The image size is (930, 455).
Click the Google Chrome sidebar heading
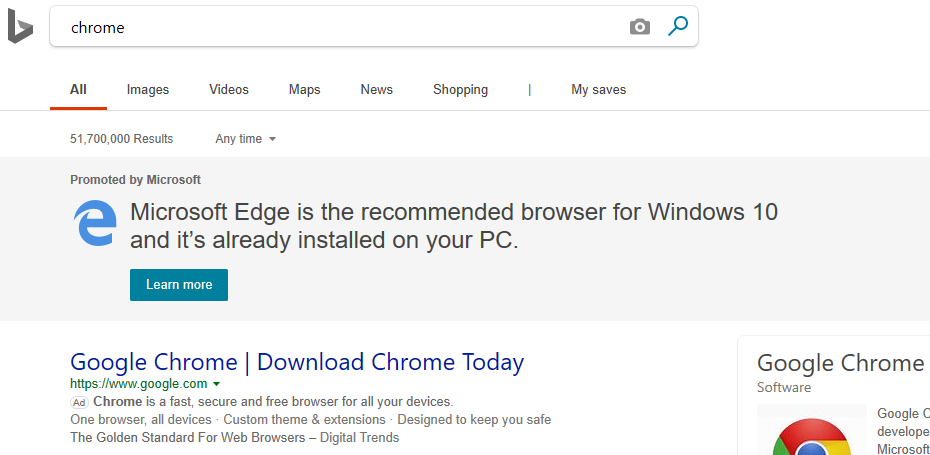tap(840, 362)
